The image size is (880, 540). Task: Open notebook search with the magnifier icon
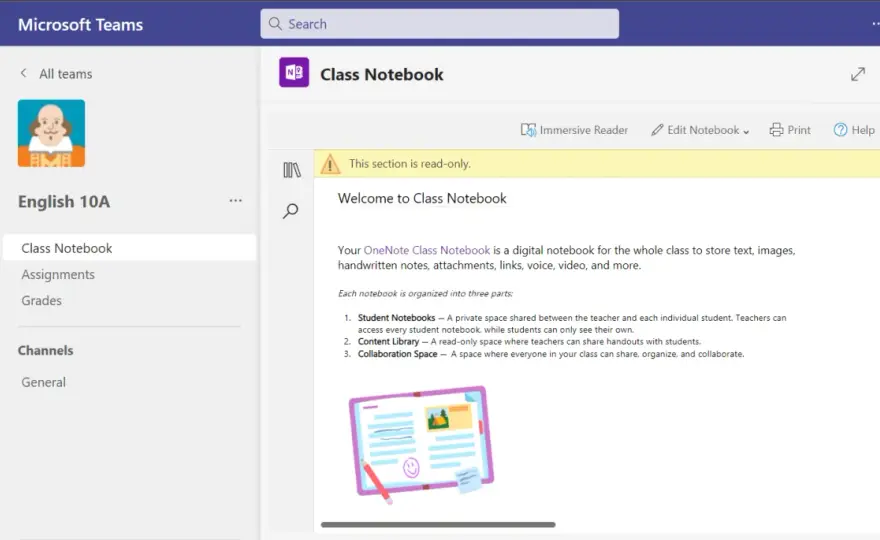pos(291,211)
